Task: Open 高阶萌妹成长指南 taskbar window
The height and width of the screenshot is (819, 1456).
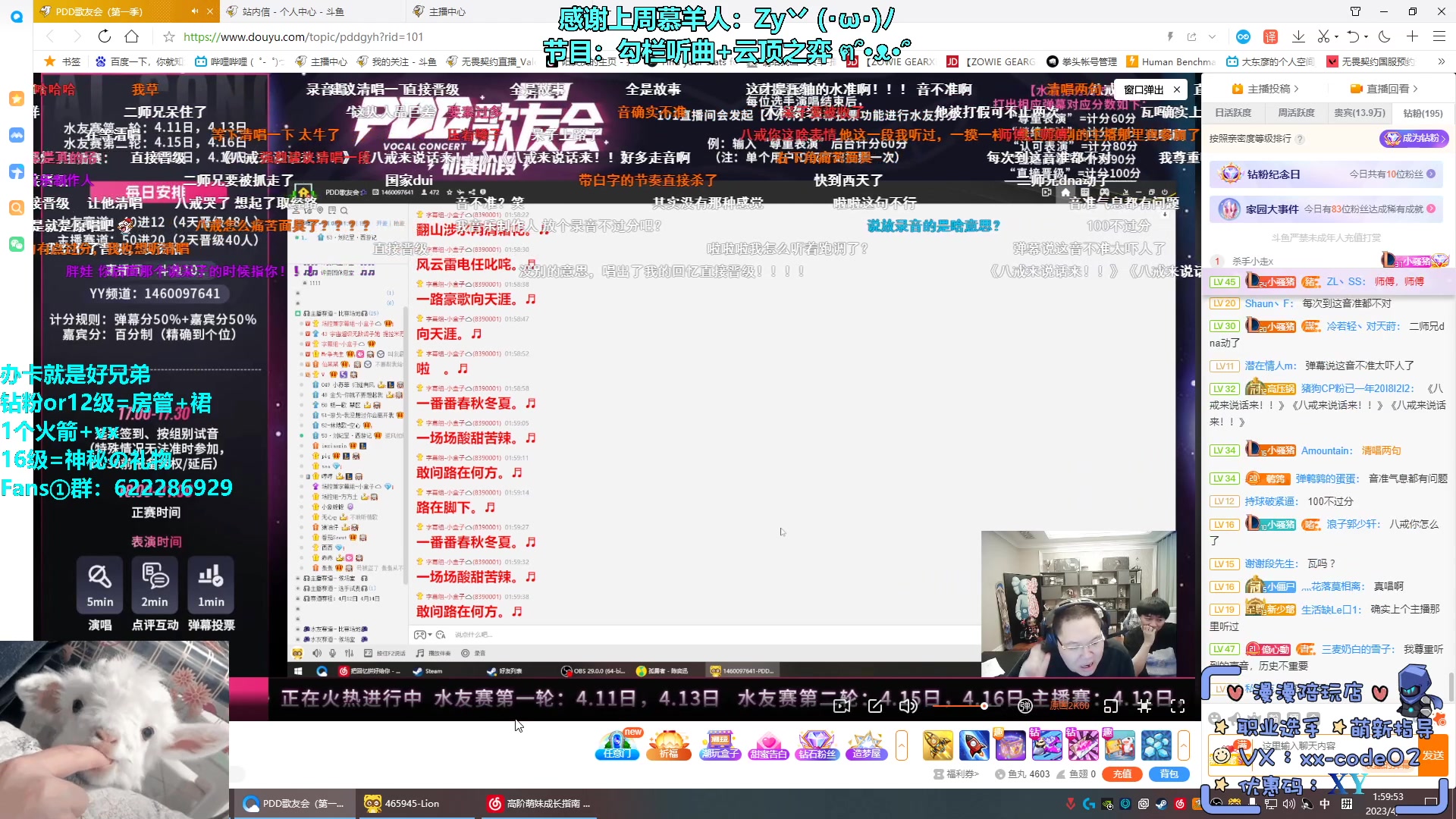Action: (x=539, y=803)
